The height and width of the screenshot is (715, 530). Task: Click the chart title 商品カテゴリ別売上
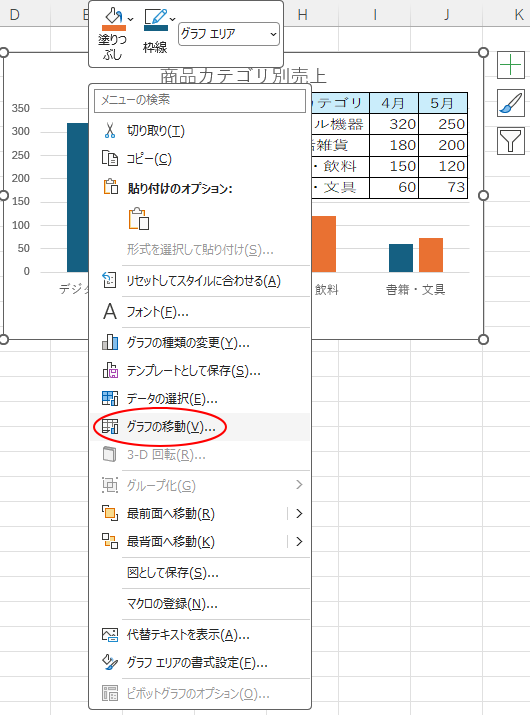tap(244, 76)
